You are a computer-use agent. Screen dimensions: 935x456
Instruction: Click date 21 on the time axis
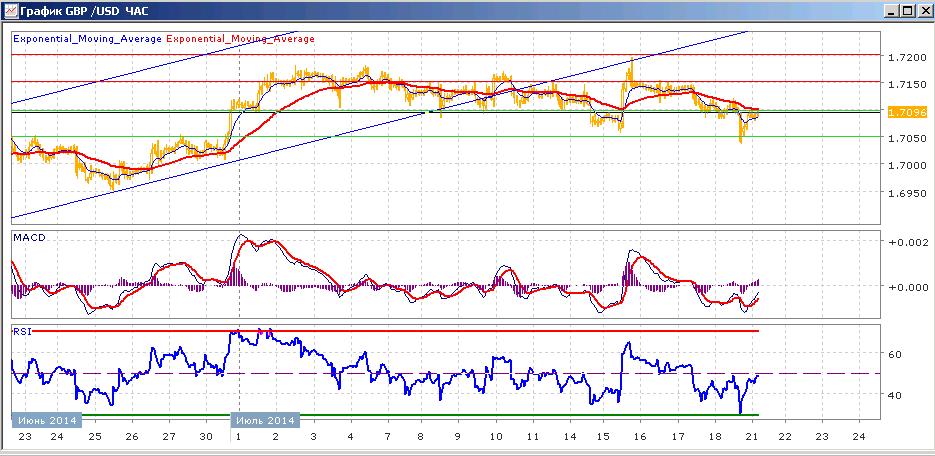coord(750,436)
